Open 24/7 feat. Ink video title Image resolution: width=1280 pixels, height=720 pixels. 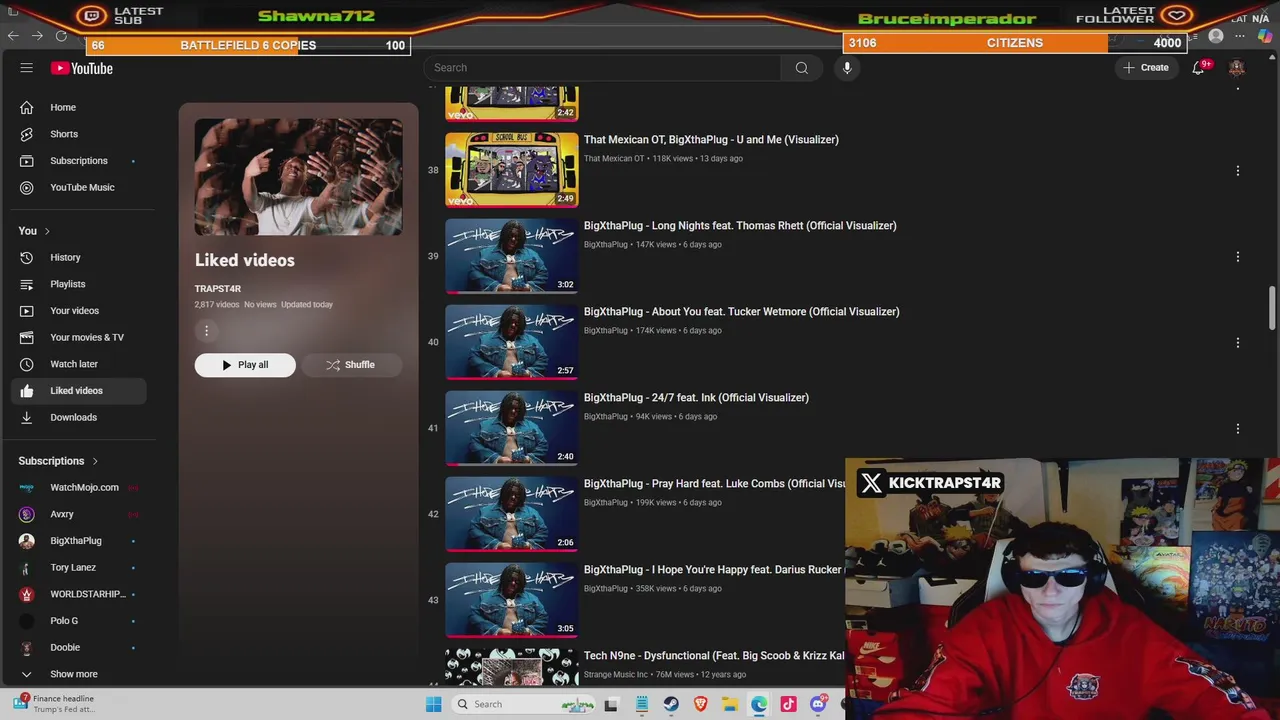click(x=696, y=398)
